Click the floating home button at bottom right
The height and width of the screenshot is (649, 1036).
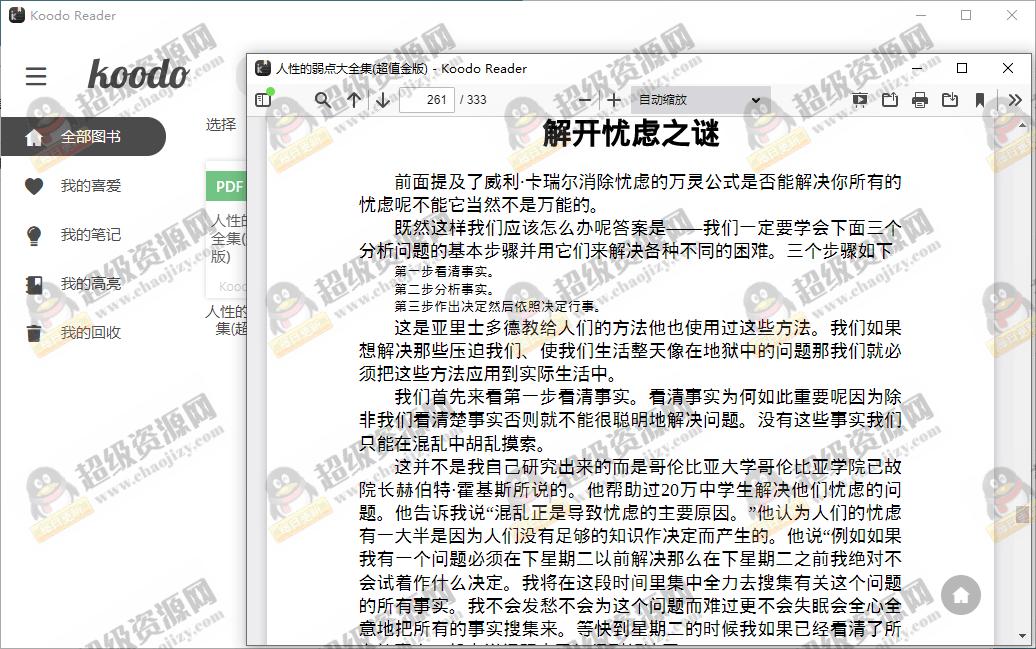961,594
